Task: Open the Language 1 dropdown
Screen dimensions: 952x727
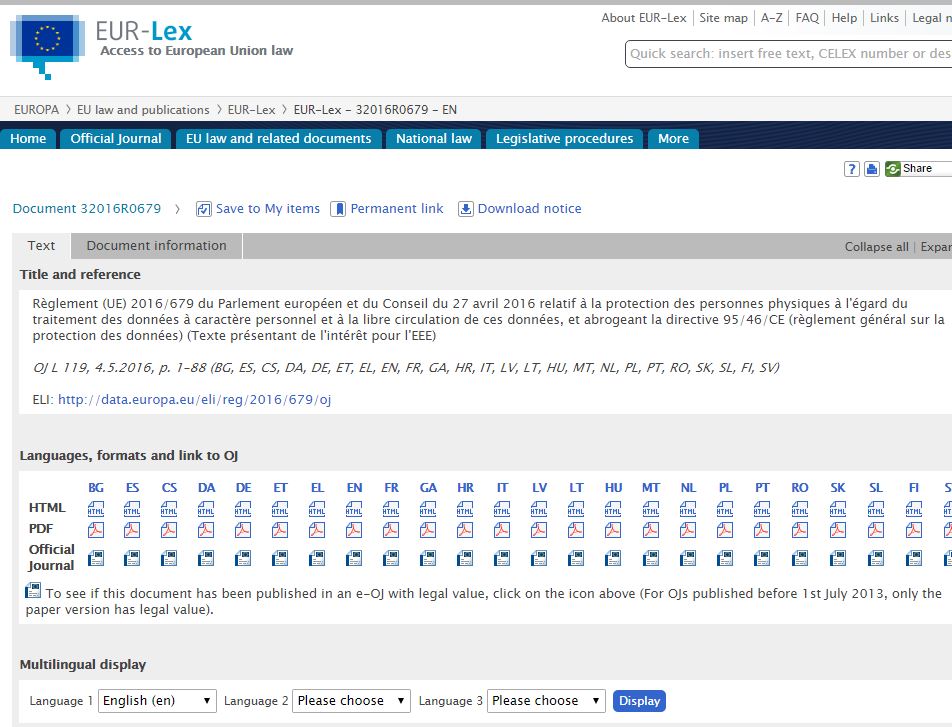Action: coord(157,701)
